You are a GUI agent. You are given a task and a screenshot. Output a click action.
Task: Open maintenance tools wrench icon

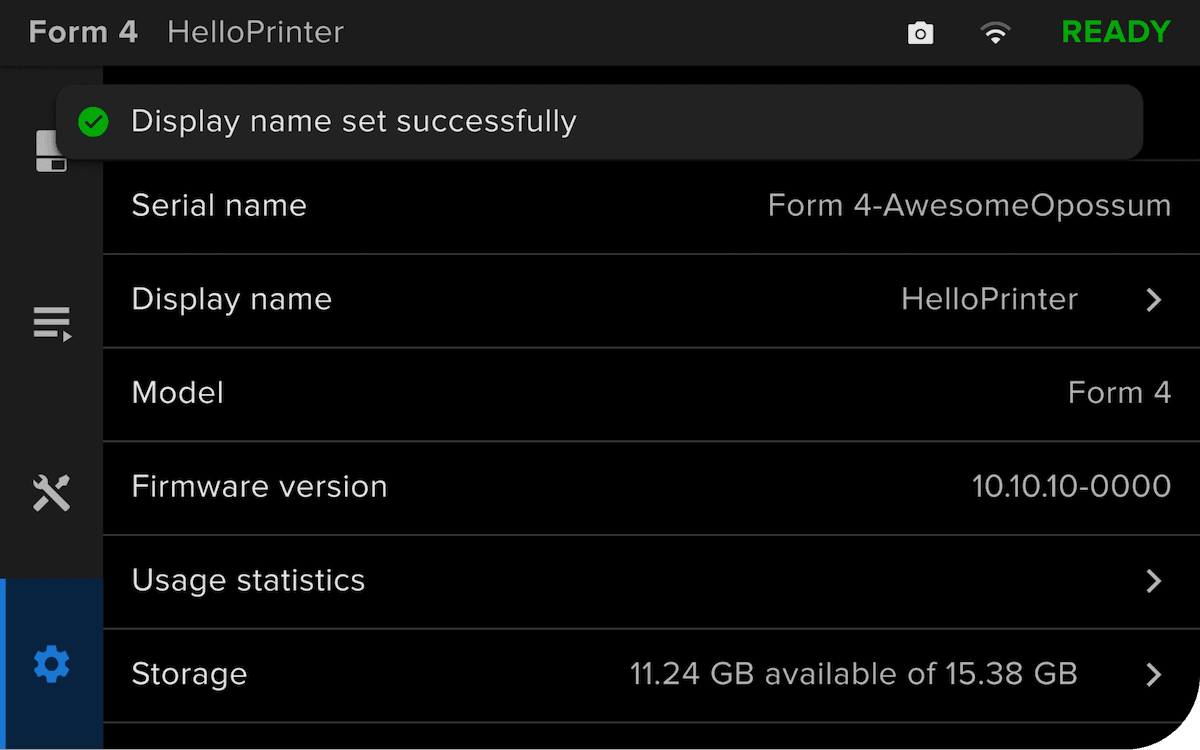tap(52, 493)
